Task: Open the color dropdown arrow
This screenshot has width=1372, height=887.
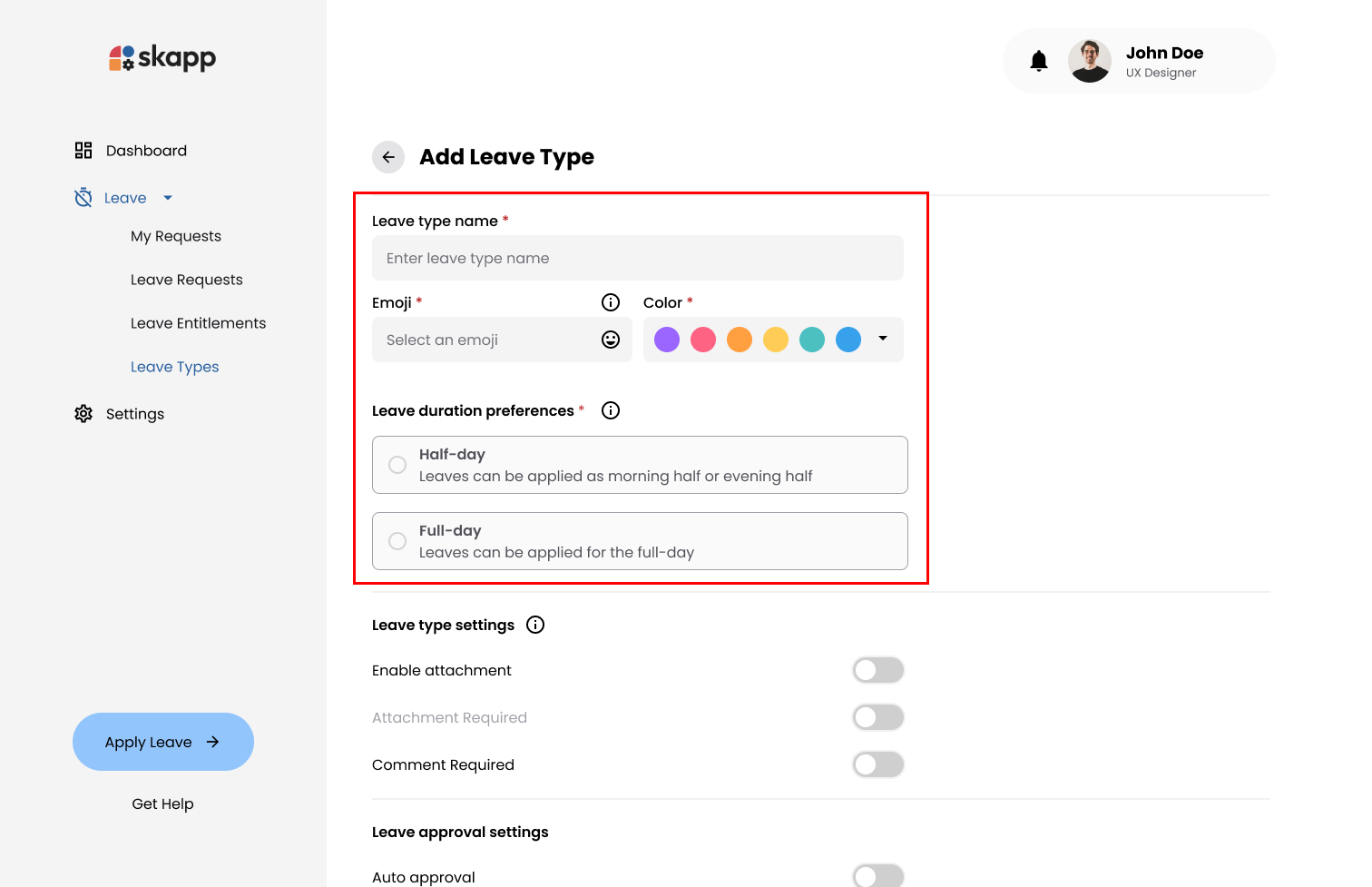Action: pos(882,339)
